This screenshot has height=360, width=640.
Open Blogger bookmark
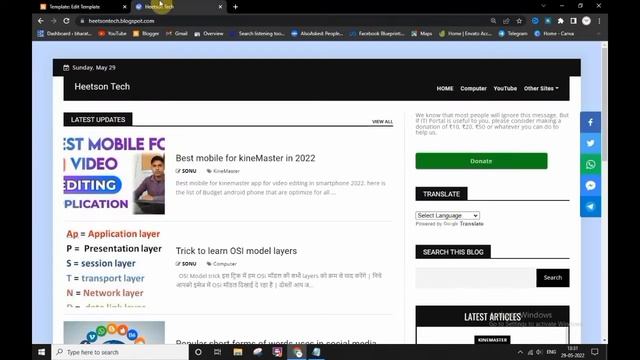pyautogui.click(x=146, y=33)
